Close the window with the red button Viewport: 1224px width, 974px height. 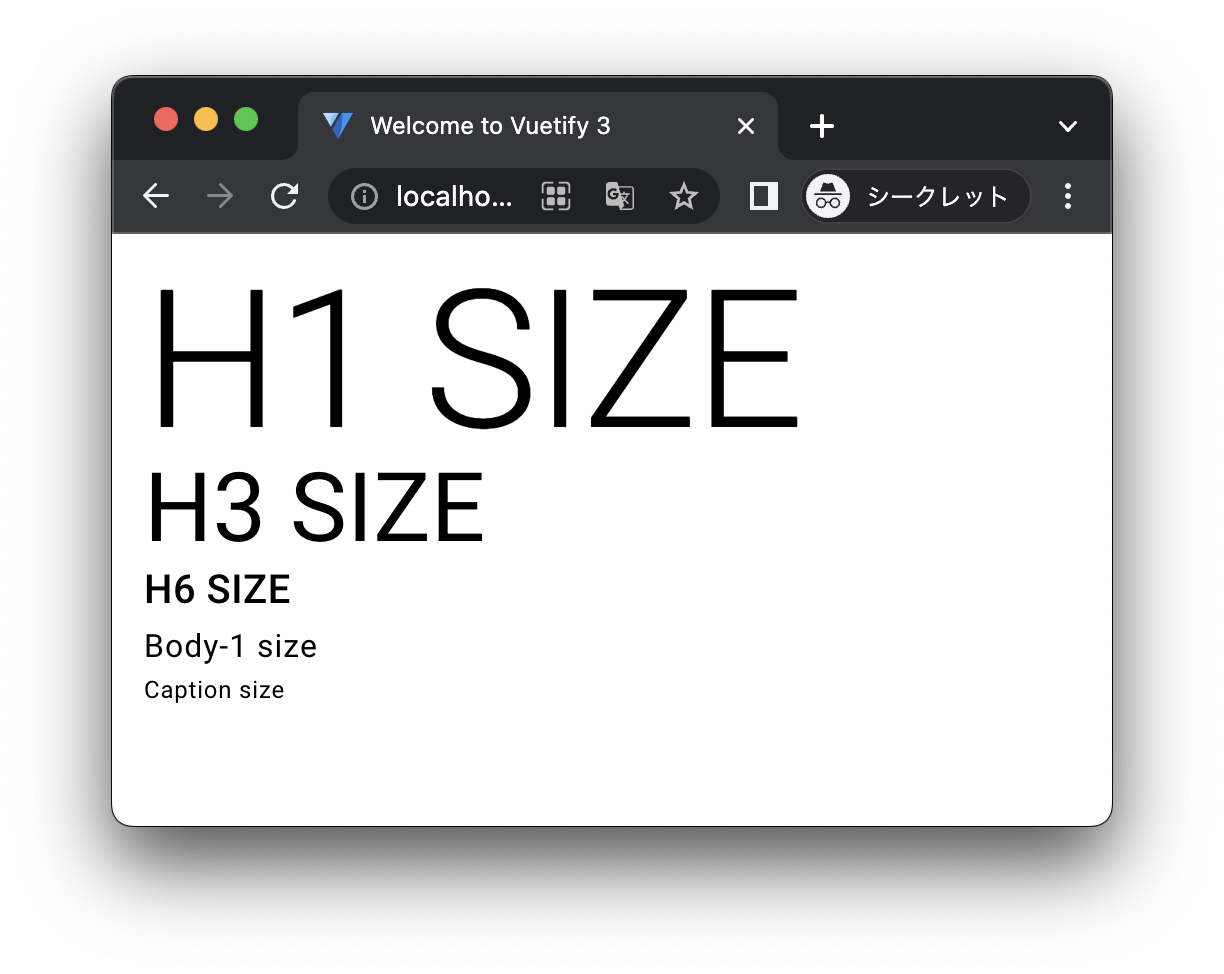(167, 119)
